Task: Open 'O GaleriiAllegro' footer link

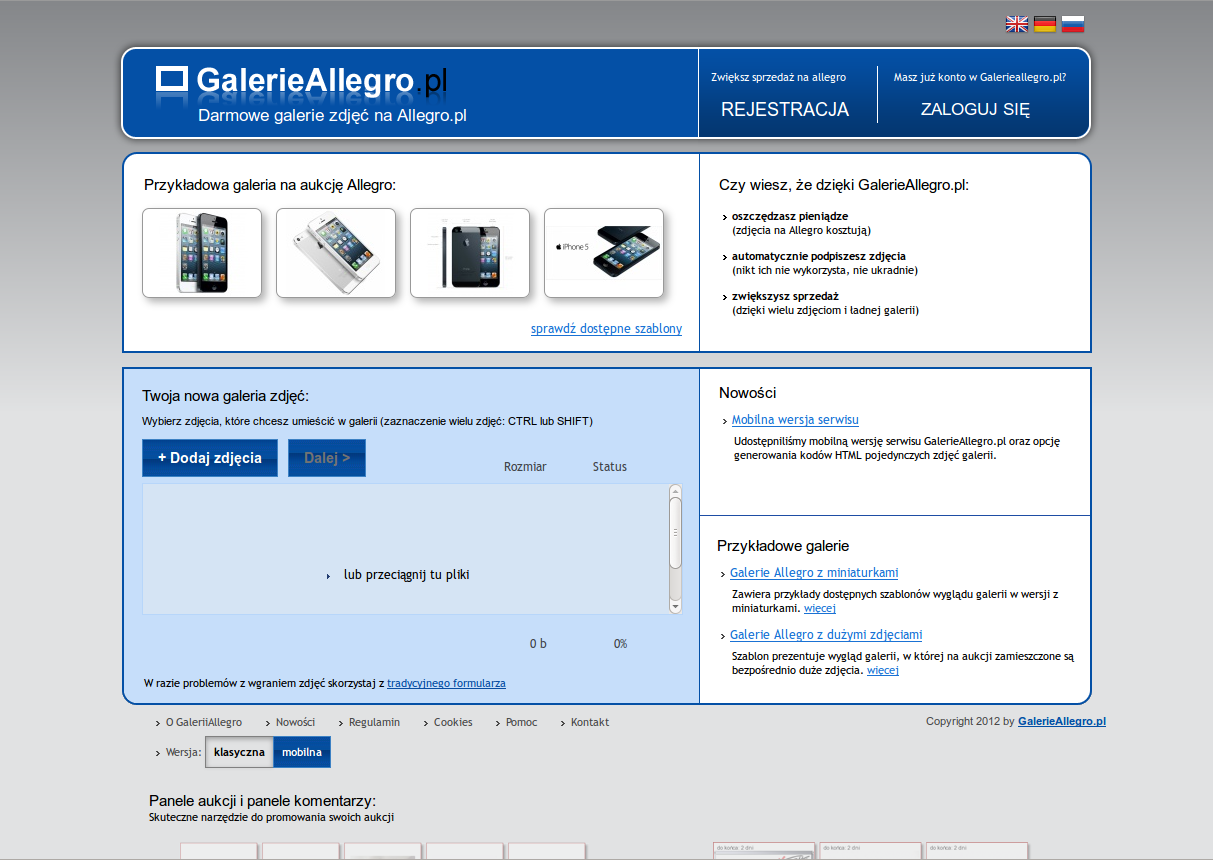Action: tap(204, 722)
